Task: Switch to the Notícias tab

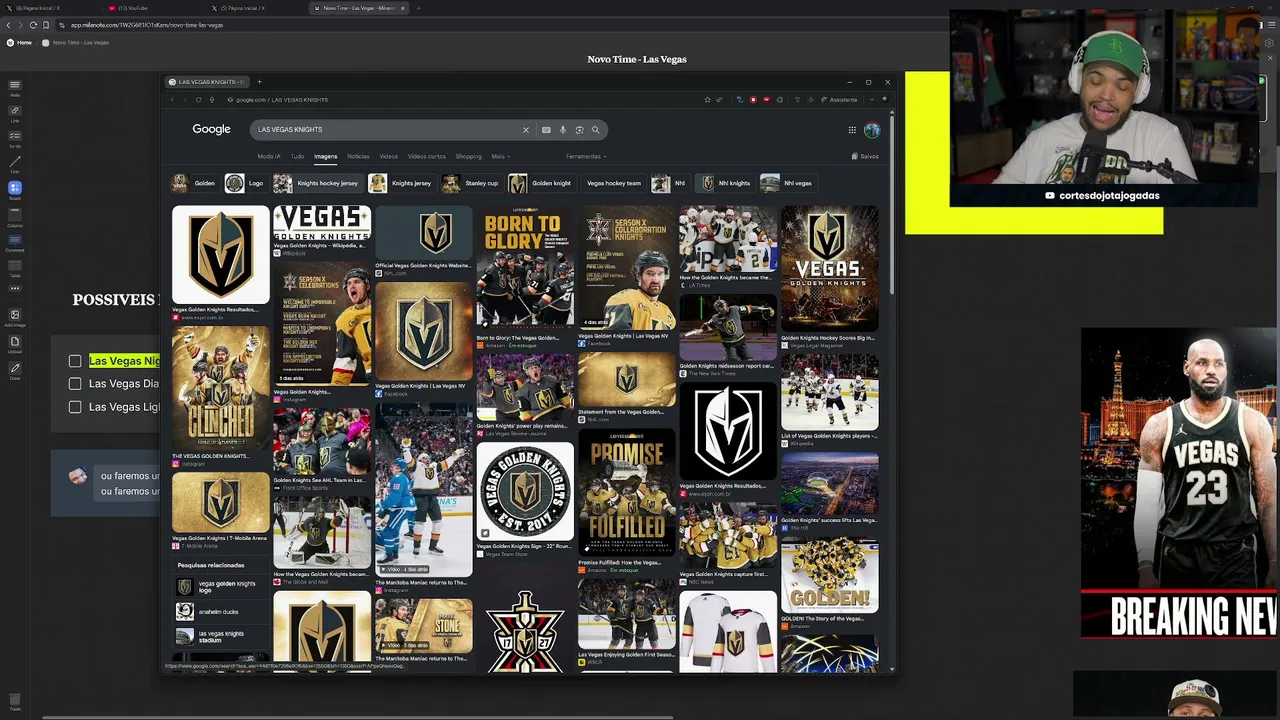Action: tap(358, 156)
